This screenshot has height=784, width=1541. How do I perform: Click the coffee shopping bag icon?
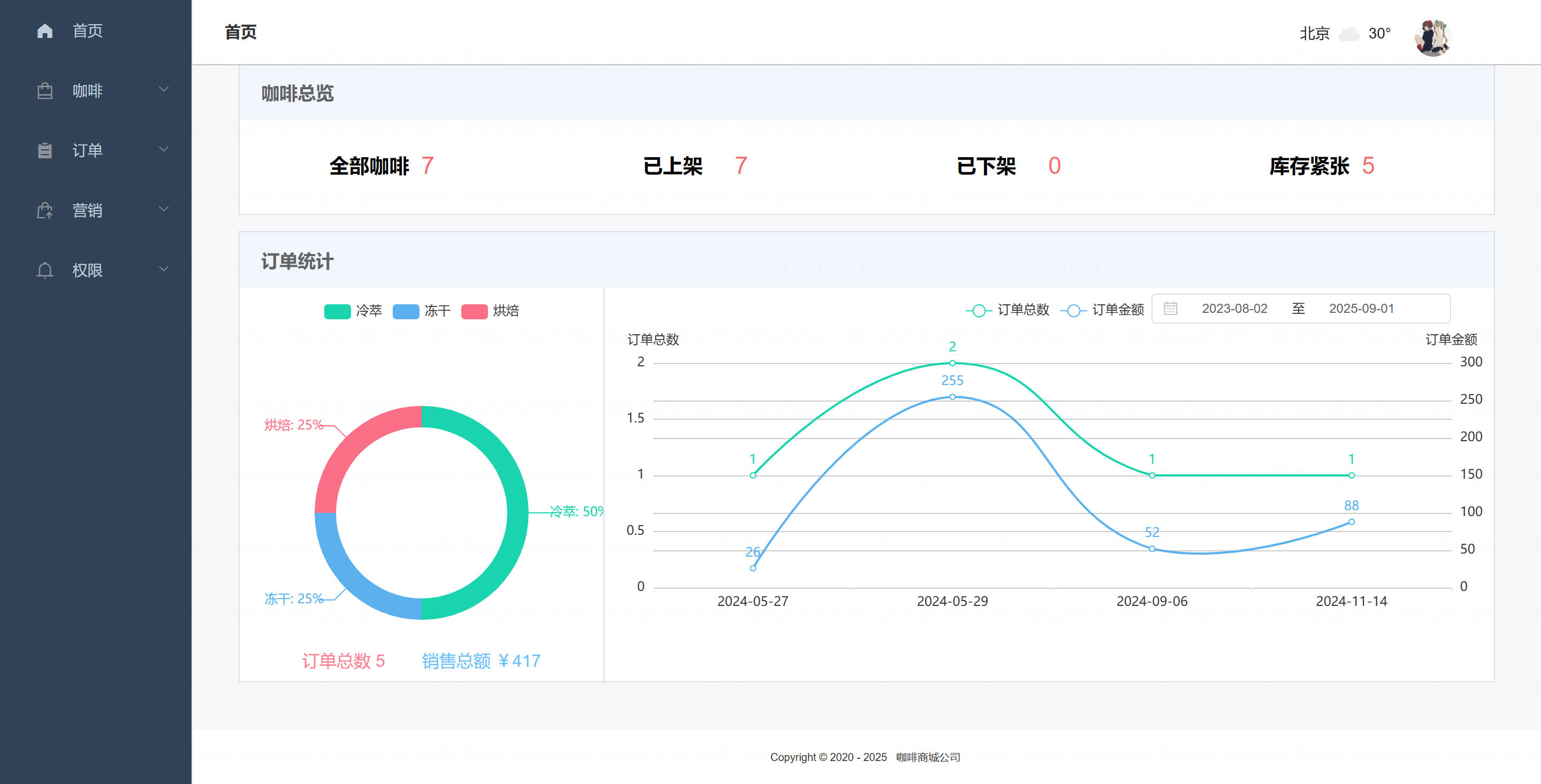tap(45, 91)
